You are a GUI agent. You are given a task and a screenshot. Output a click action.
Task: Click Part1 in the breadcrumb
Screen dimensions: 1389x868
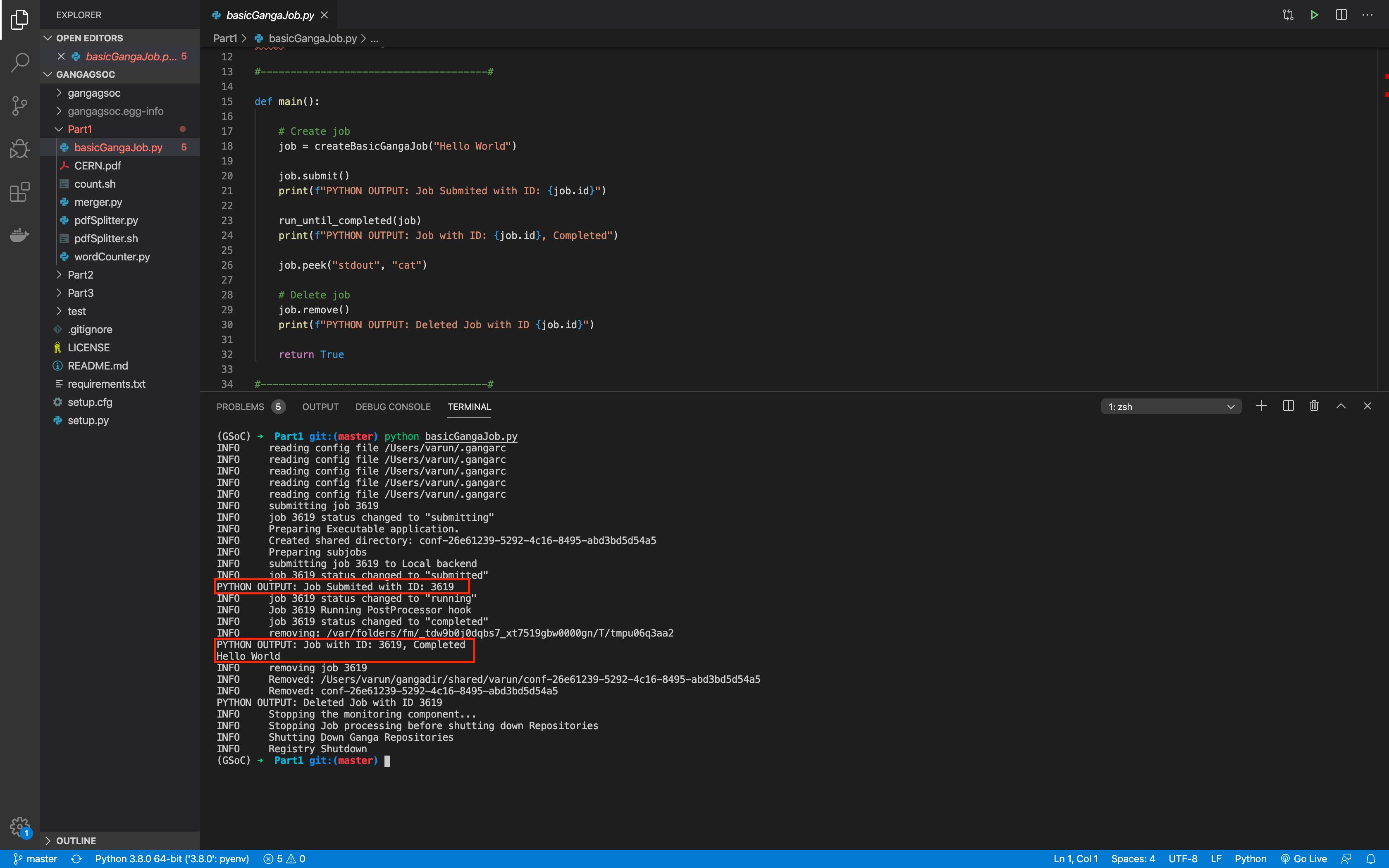225,38
